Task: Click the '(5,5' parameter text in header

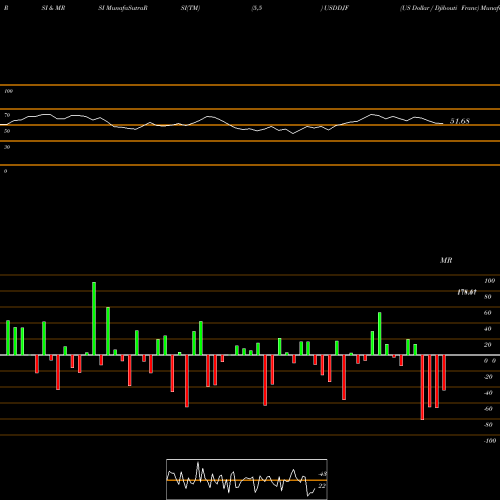Action: point(257,8)
